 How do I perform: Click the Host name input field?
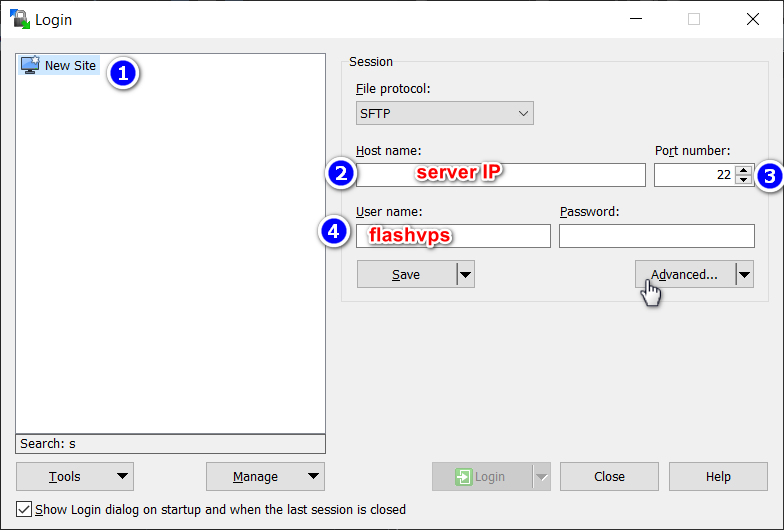[x=500, y=175]
